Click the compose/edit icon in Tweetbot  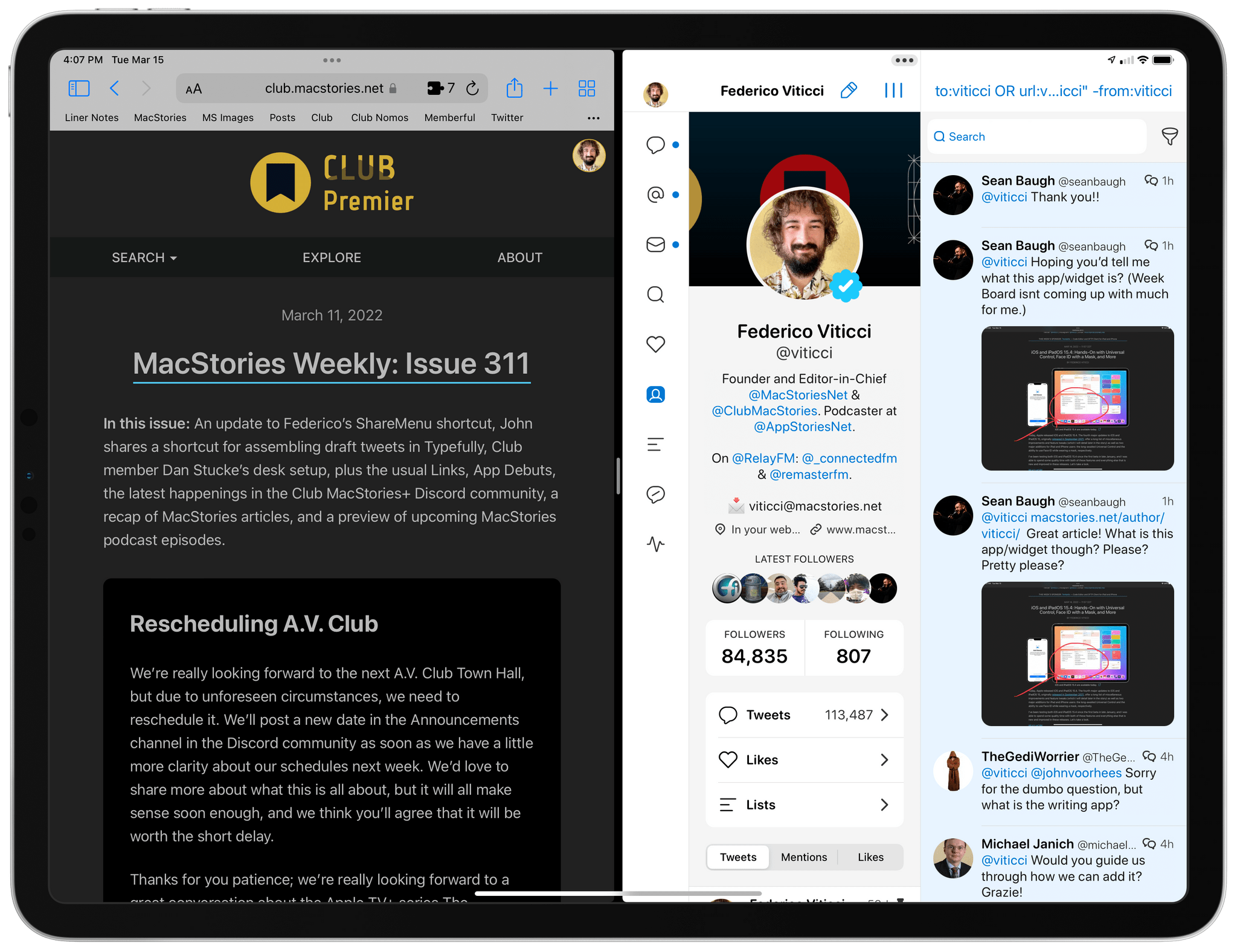click(x=849, y=92)
